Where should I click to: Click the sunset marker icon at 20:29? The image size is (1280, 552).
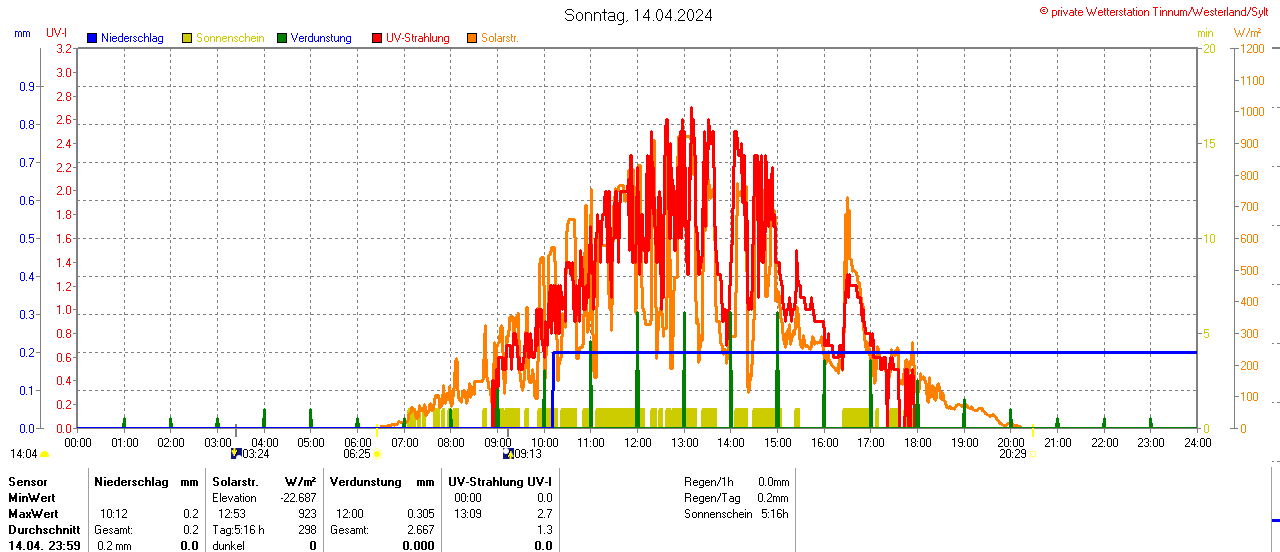point(1031,454)
